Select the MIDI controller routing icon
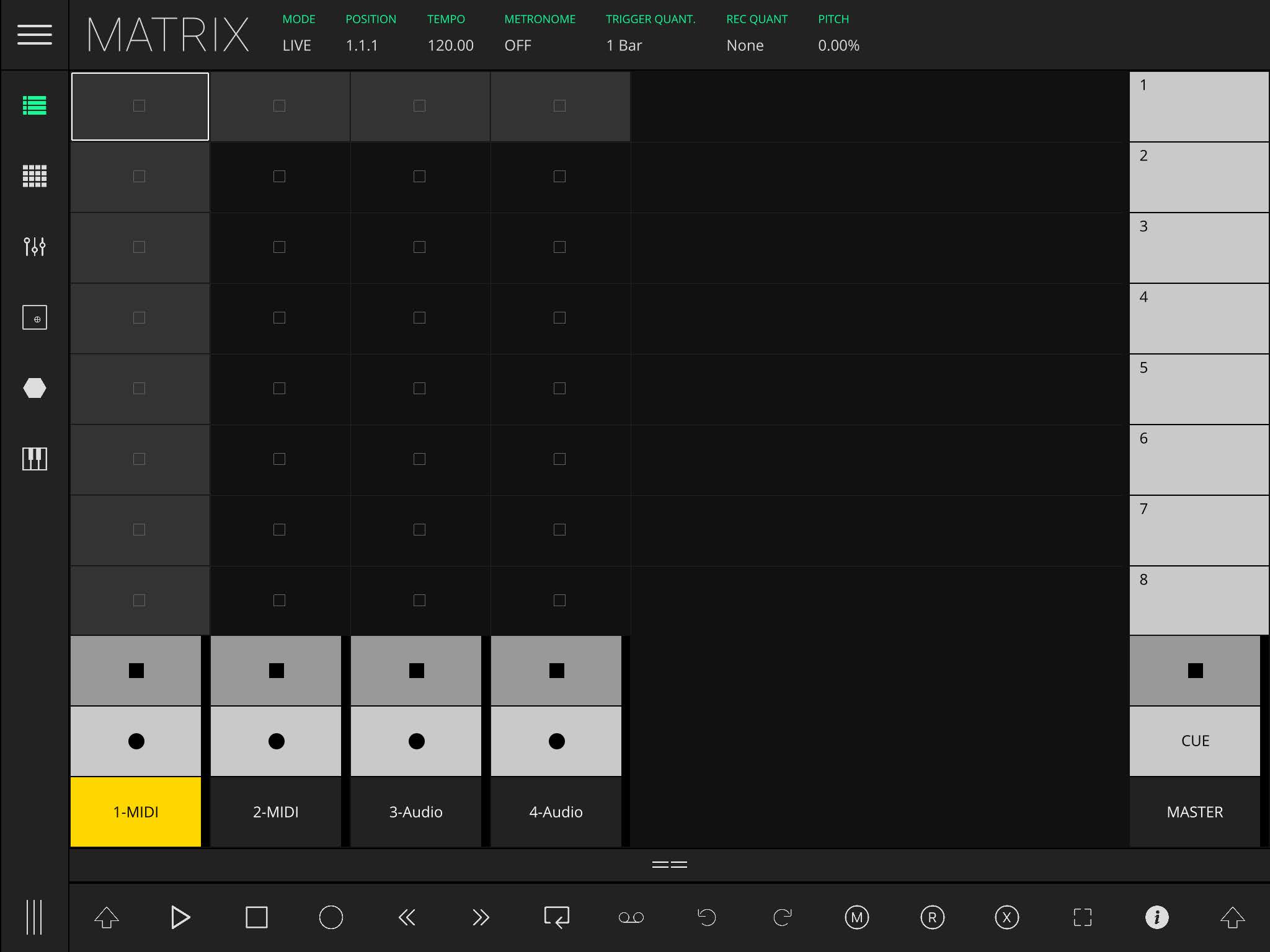1270x952 pixels. pyautogui.click(x=36, y=317)
